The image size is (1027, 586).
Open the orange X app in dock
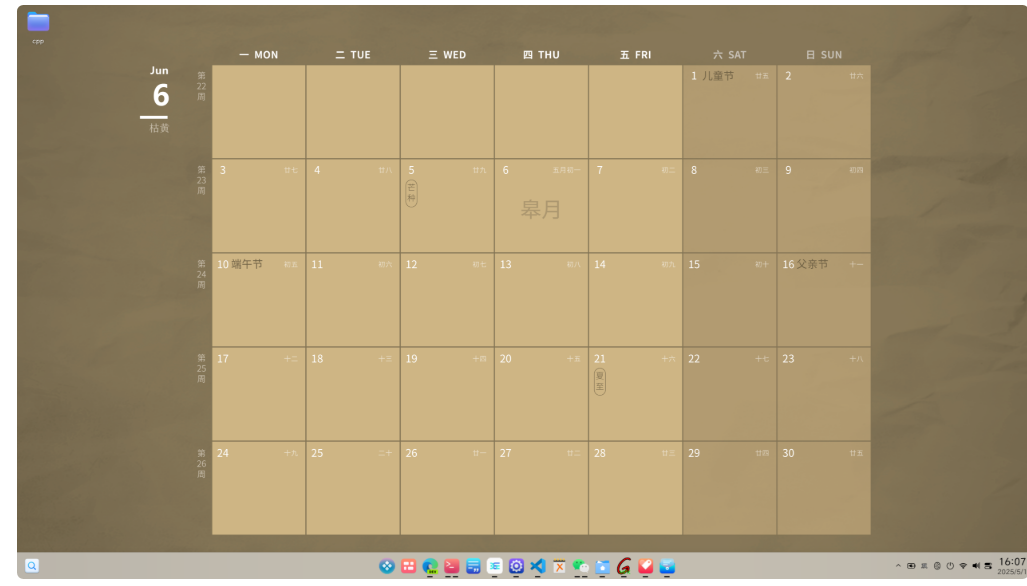tap(559, 566)
